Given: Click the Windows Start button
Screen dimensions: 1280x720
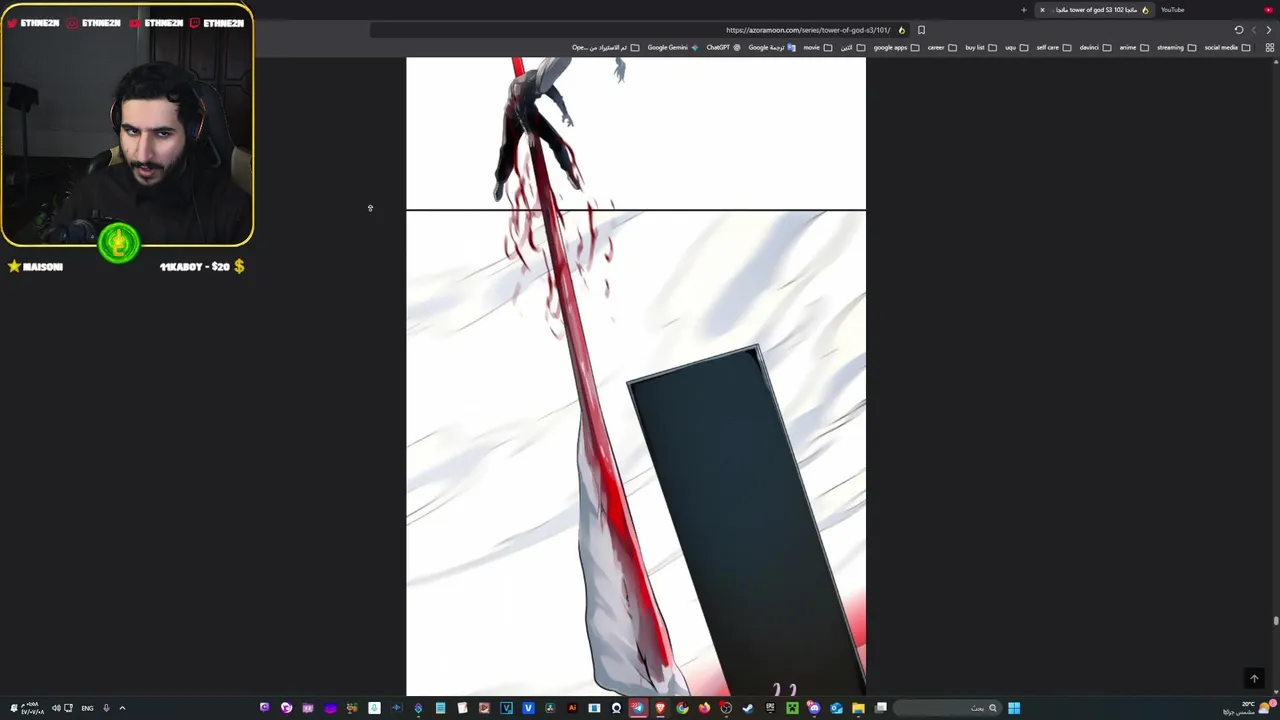Looking at the screenshot, I should click(x=1014, y=708).
